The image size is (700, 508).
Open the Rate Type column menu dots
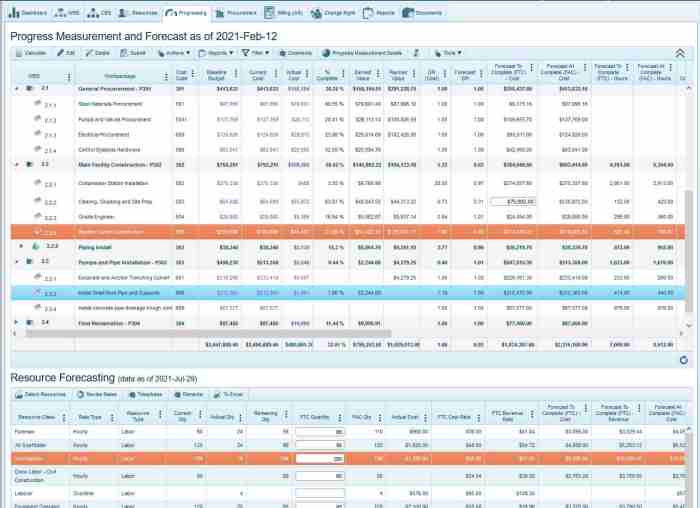pos(112,417)
